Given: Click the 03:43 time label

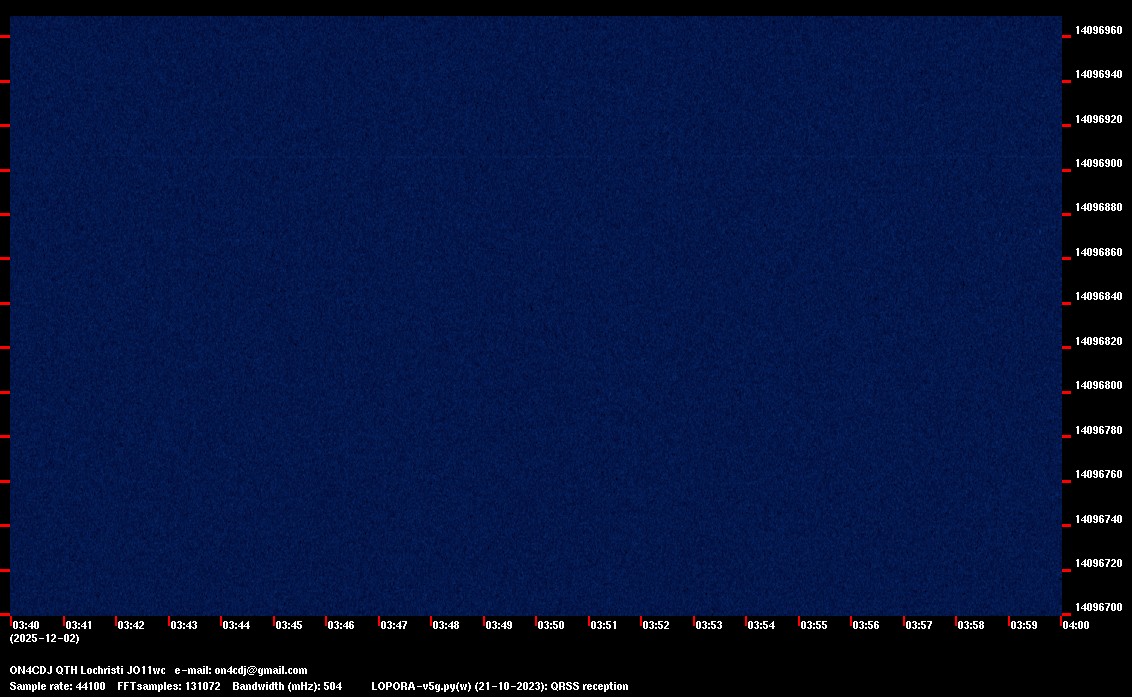Looking at the screenshot, I should tap(183, 625).
